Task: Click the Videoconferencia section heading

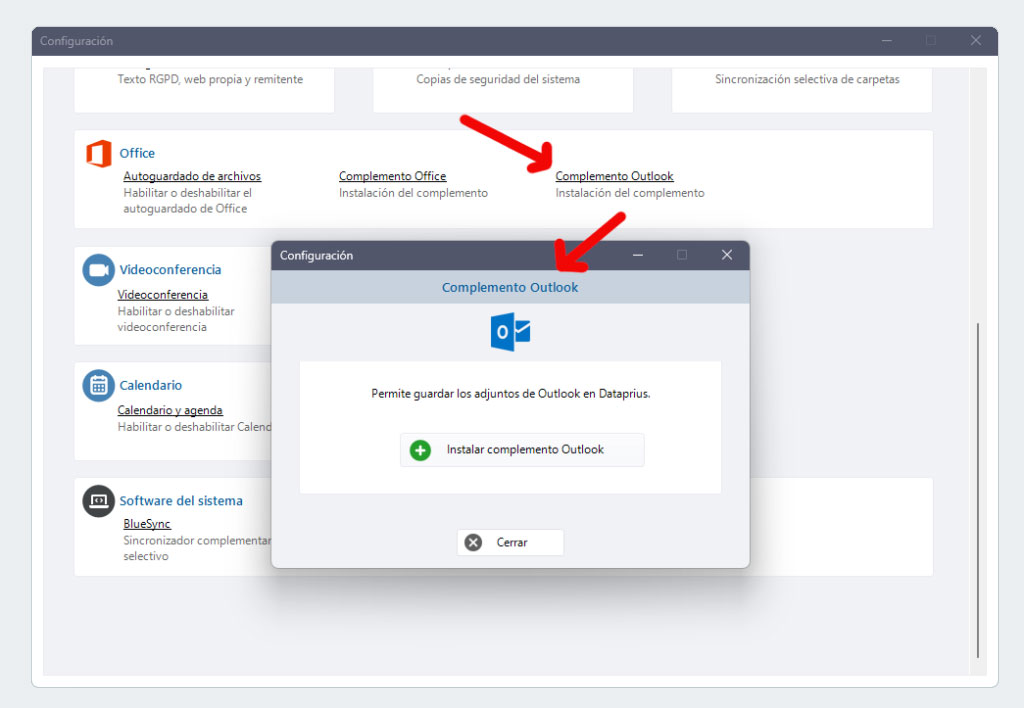Action: pyautogui.click(x=170, y=269)
